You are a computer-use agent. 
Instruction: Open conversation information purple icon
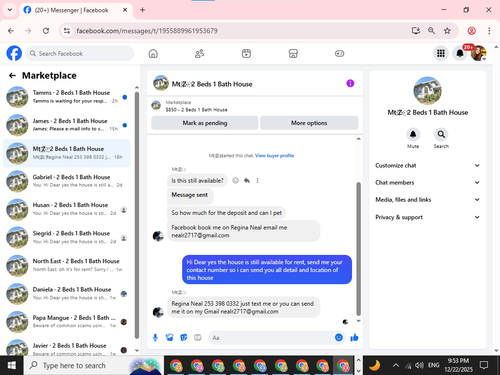pyautogui.click(x=350, y=83)
